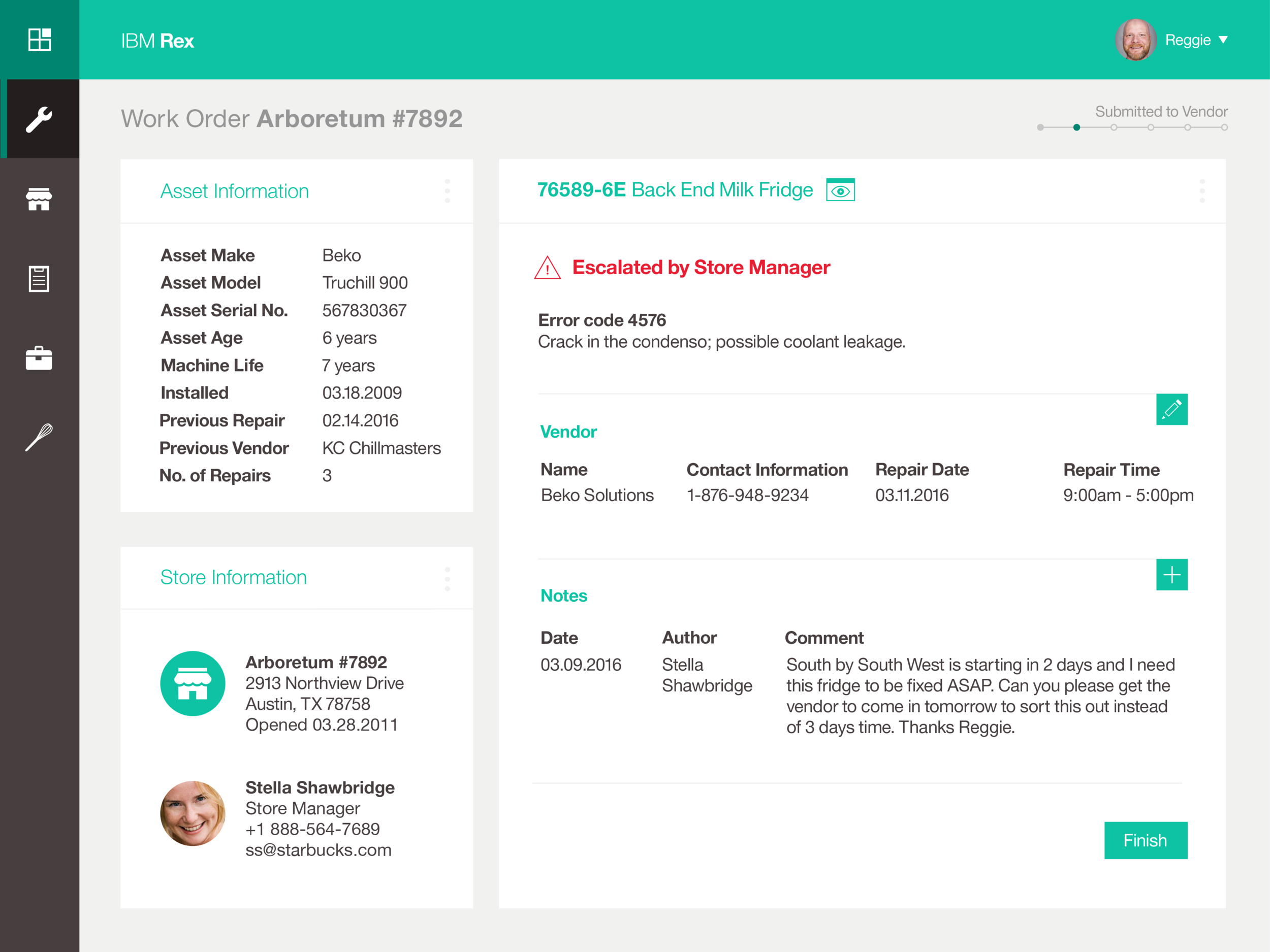
Task: Toggle the eye view icon beside Milk Fridge
Action: pyautogui.click(x=841, y=190)
